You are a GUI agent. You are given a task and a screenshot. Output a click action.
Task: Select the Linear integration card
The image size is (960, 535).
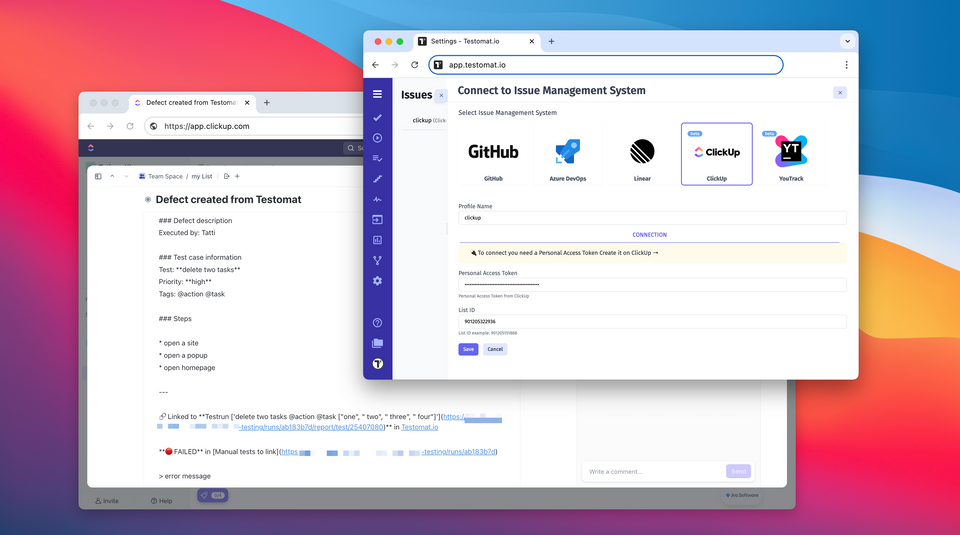tap(642, 154)
